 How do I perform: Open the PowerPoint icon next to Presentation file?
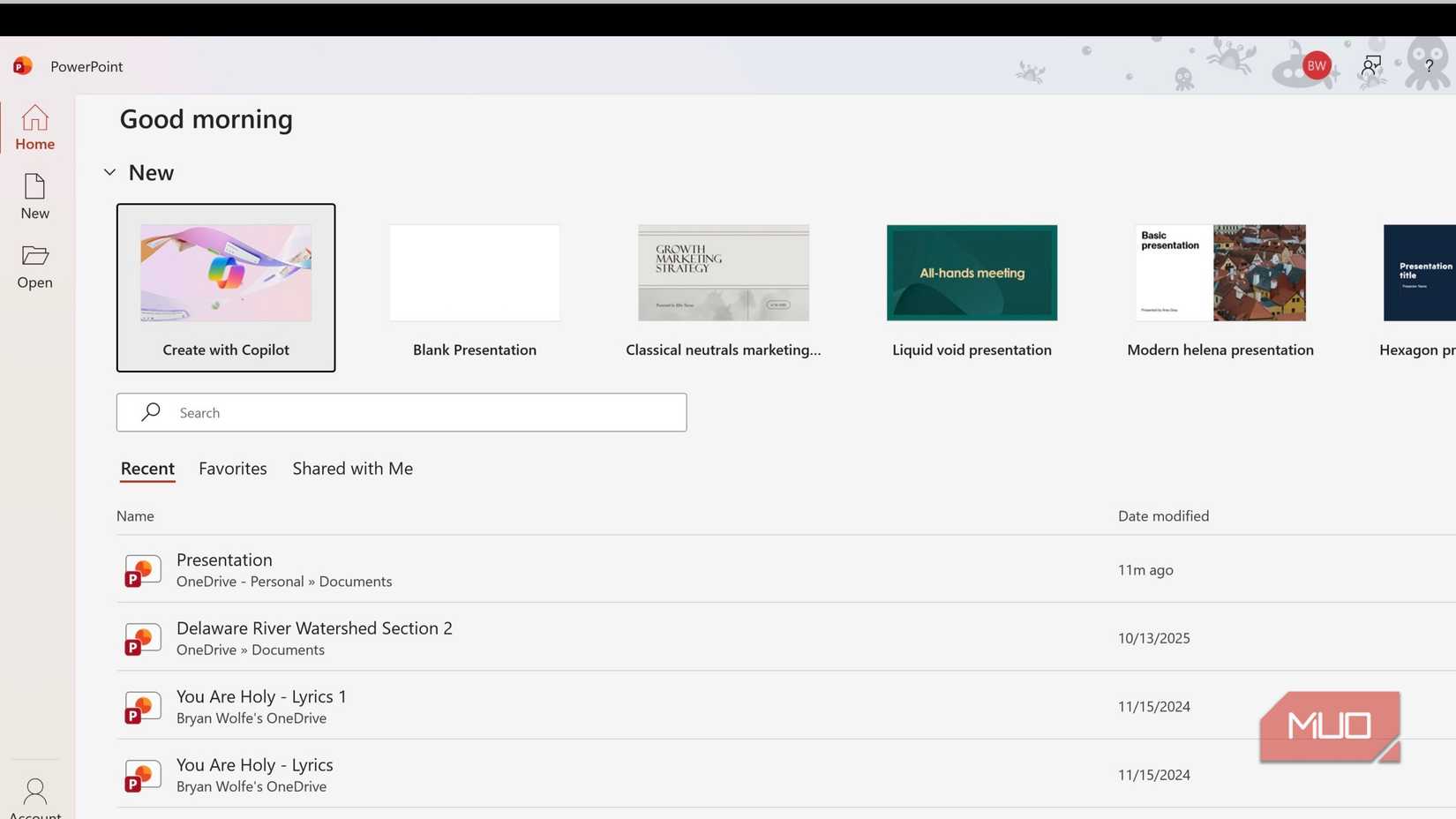click(141, 569)
